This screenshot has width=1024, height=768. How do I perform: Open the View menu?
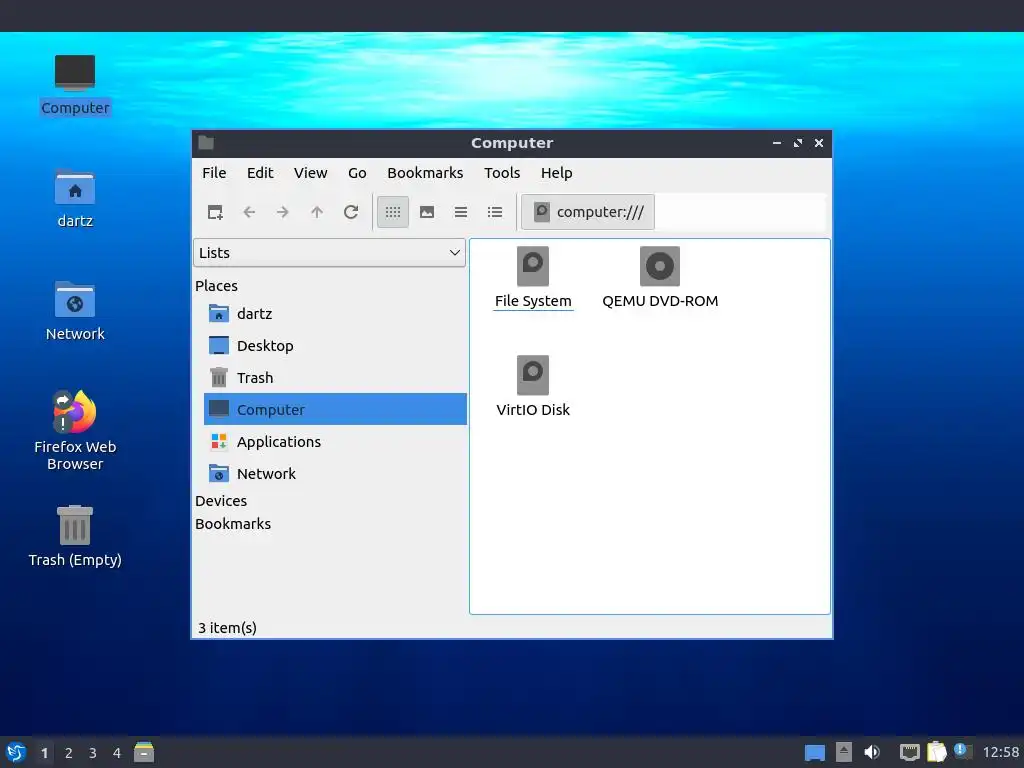click(x=310, y=173)
